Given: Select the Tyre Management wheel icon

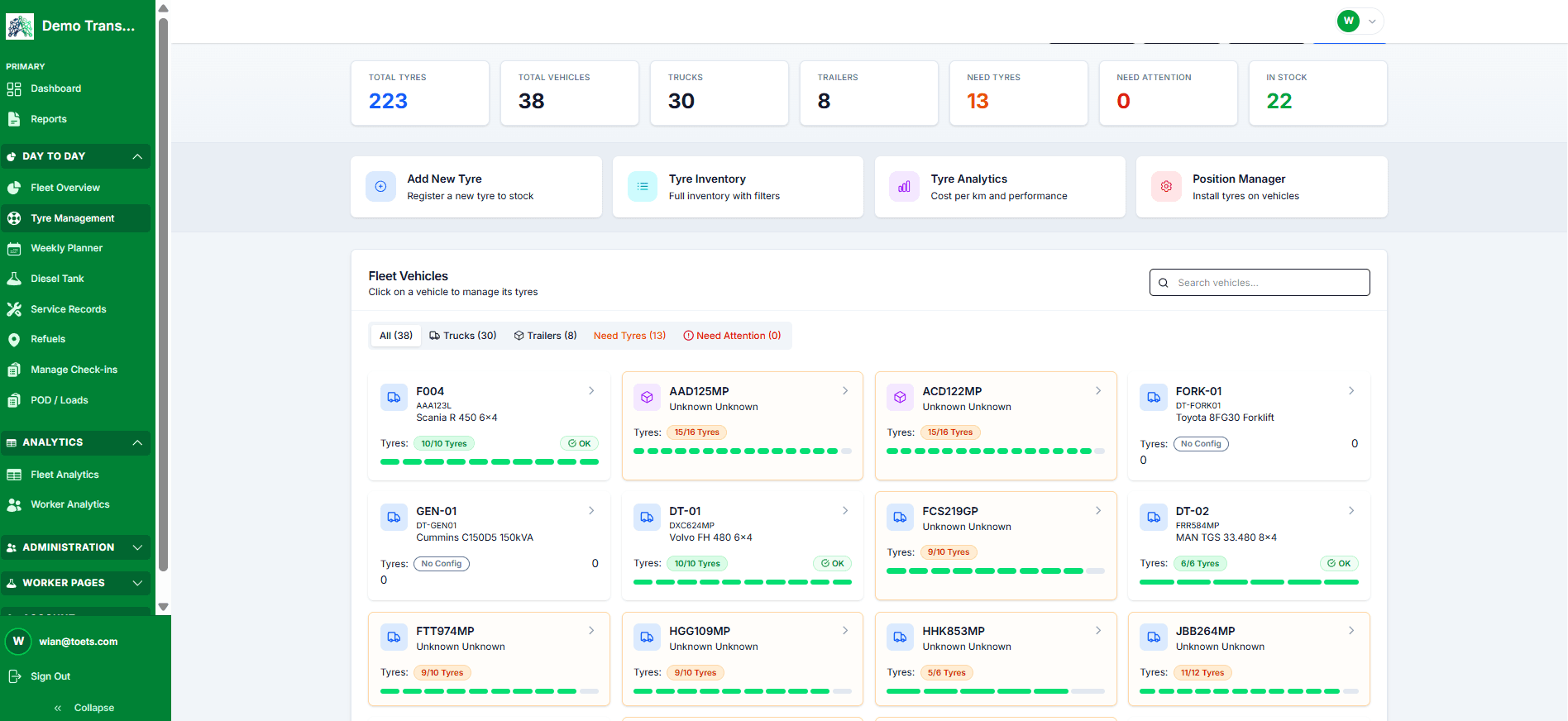Looking at the screenshot, I should [x=14, y=218].
